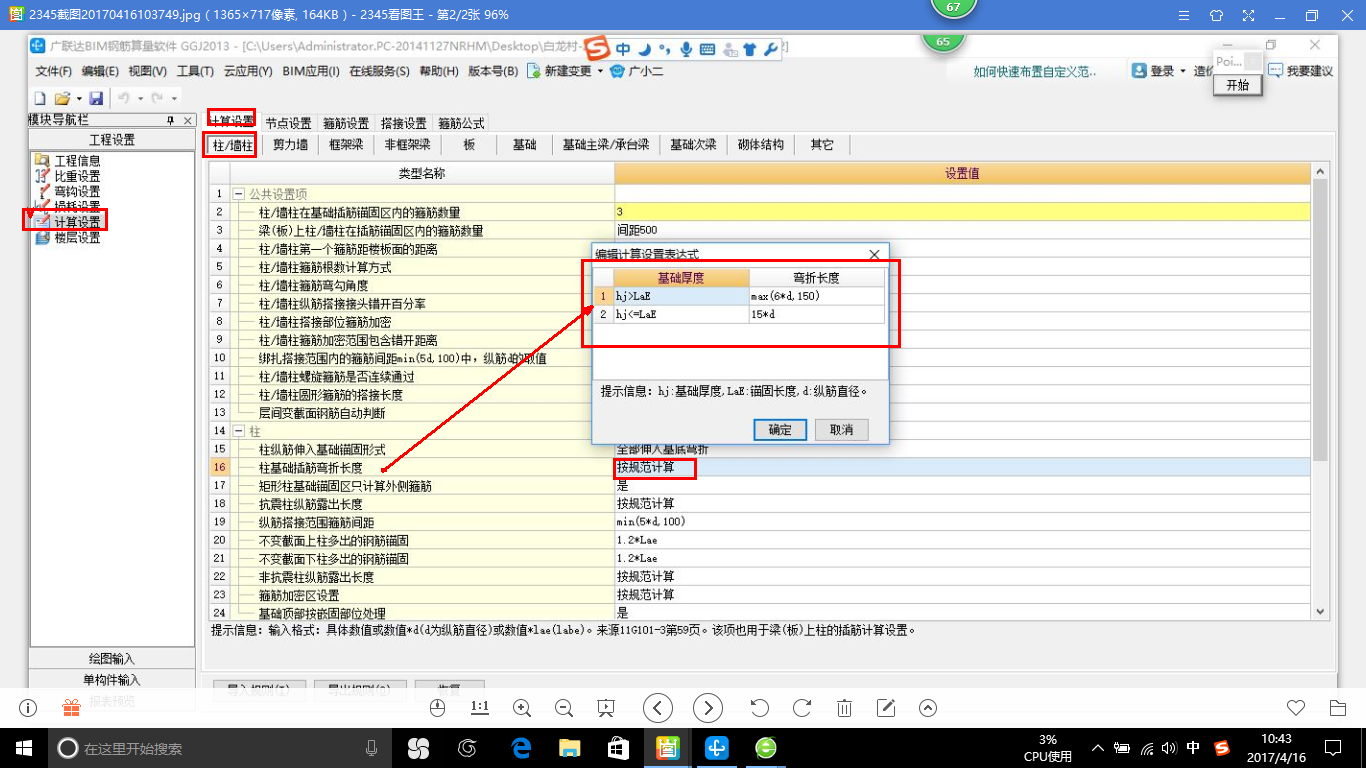Screen dimensions: 1366x768
Task: Click 取消 in the expression dialog
Action: pyautogui.click(x=841, y=429)
